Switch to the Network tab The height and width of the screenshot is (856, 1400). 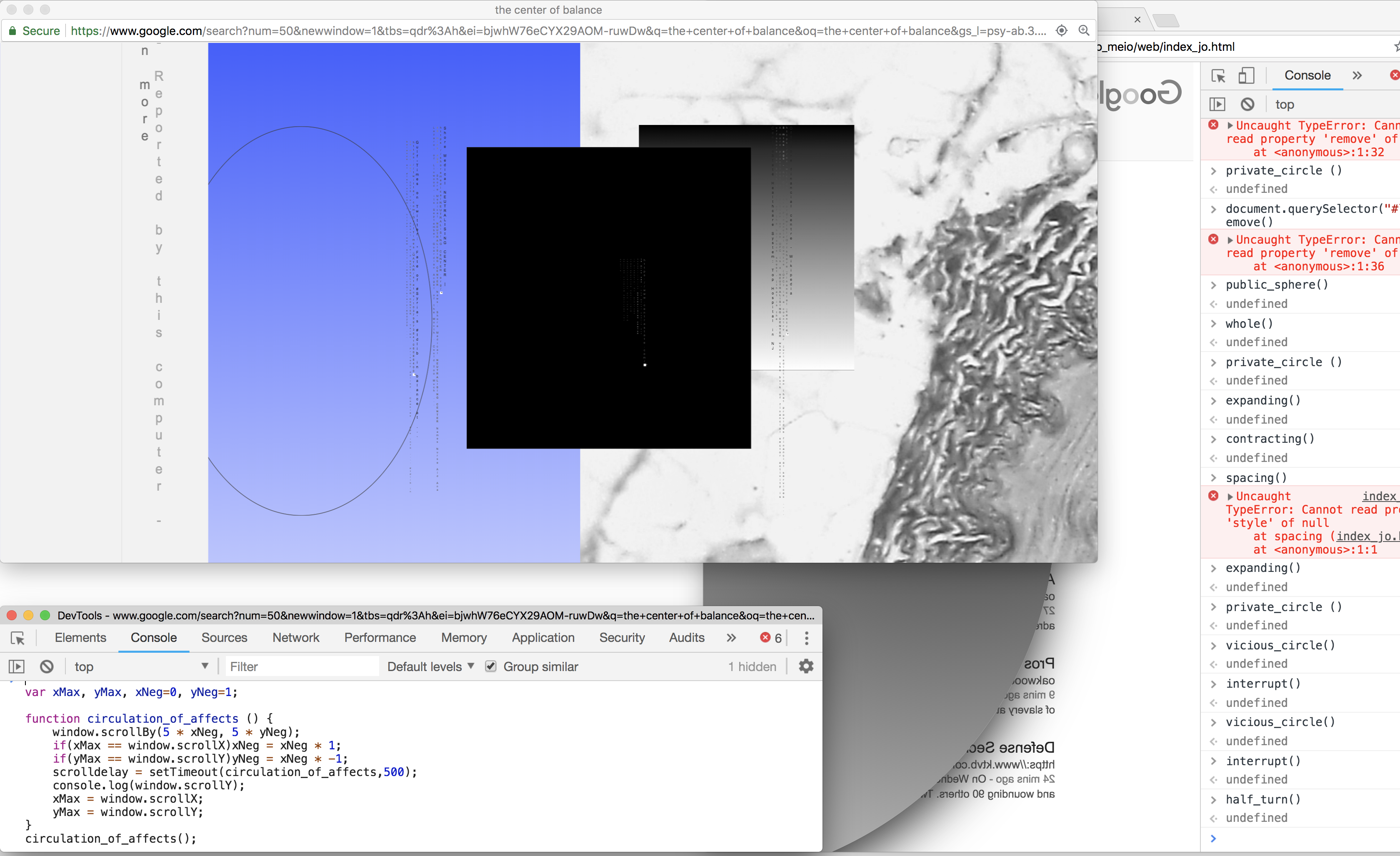[295, 638]
